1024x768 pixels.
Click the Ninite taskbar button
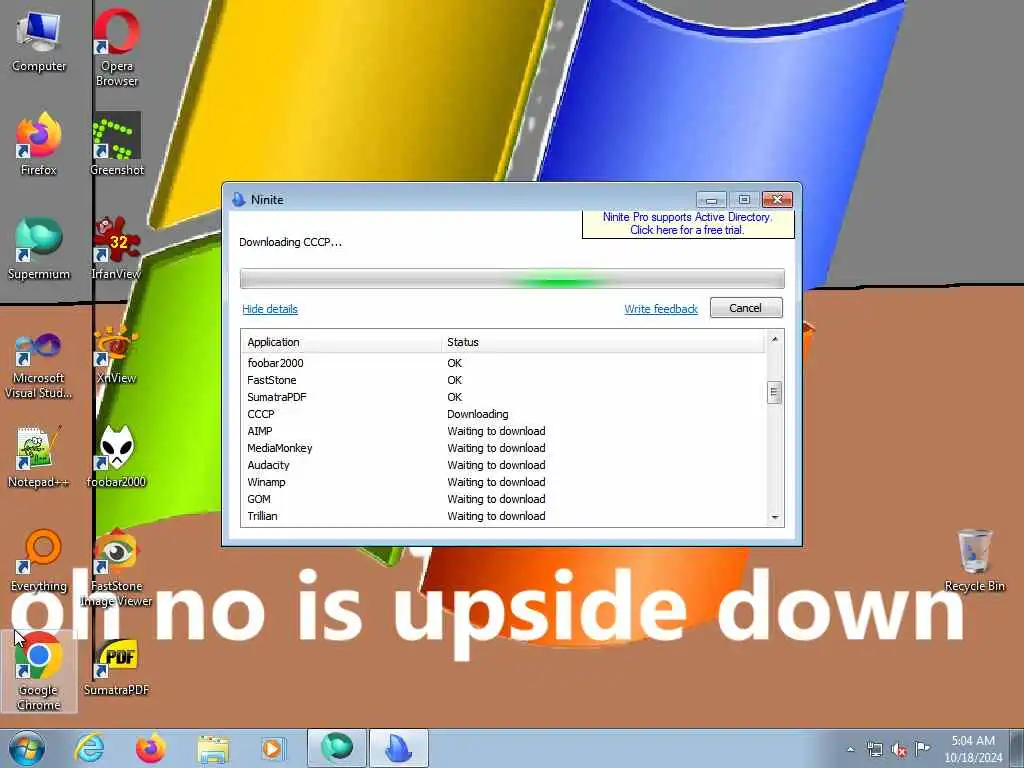[399, 748]
